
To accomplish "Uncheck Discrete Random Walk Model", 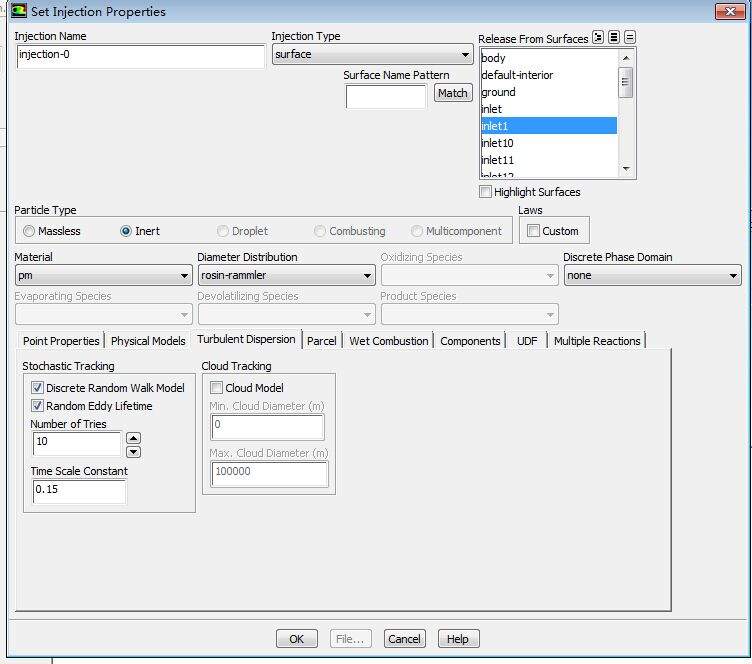I will [37, 388].
